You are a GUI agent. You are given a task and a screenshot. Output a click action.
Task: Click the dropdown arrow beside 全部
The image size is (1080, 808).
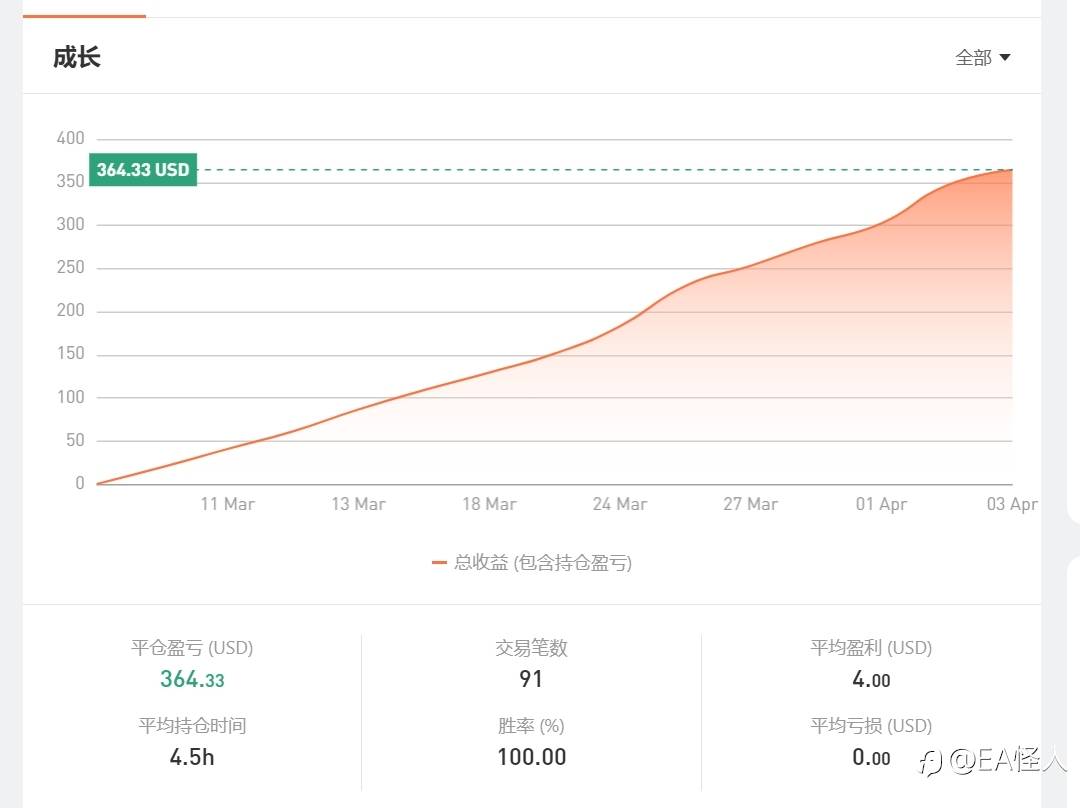[x=1005, y=58]
